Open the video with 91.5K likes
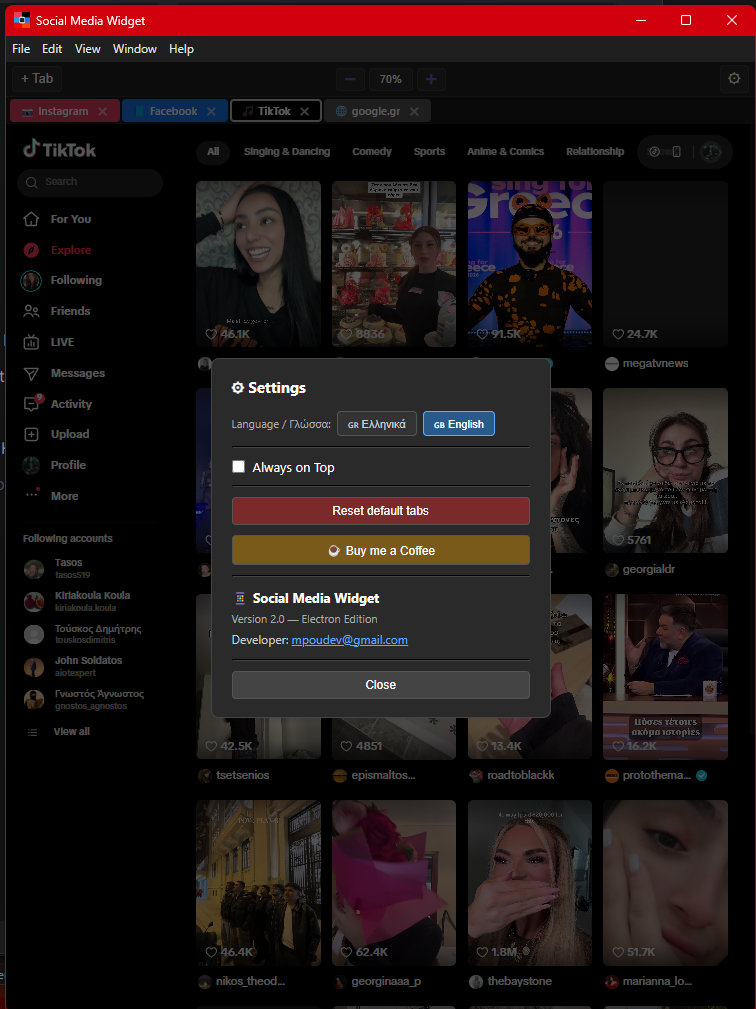The height and width of the screenshot is (1009, 756). coord(530,264)
